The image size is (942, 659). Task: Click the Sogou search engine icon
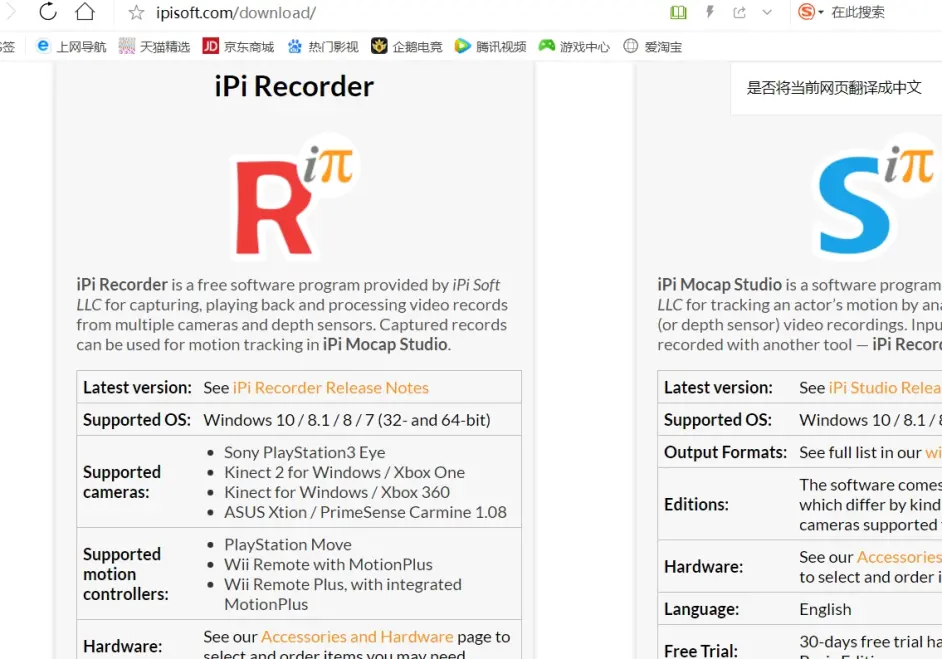pos(806,11)
